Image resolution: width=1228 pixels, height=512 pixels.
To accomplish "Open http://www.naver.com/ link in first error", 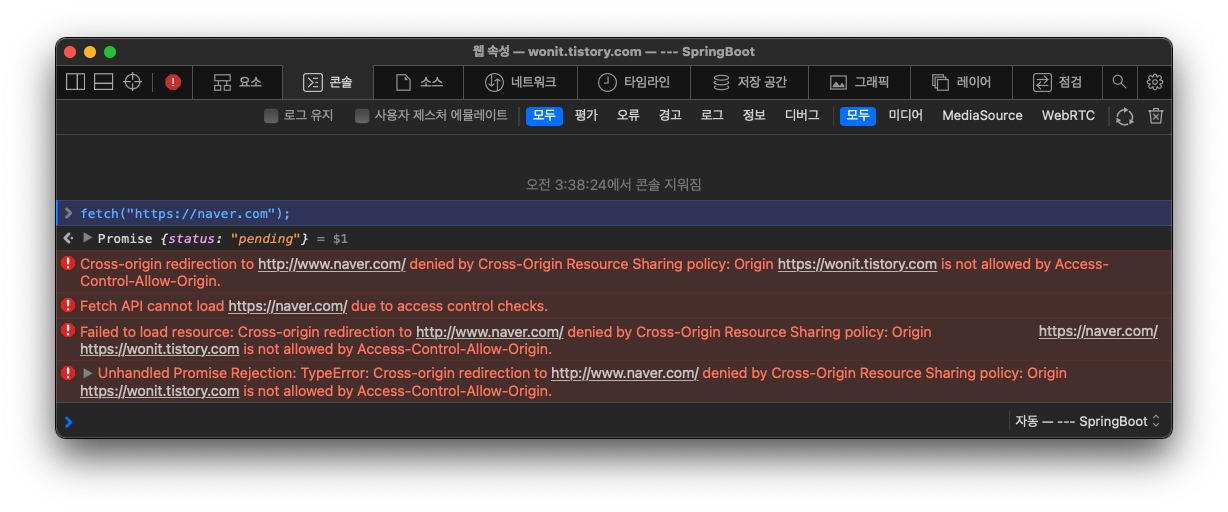I will pyautogui.click(x=332, y=264).
